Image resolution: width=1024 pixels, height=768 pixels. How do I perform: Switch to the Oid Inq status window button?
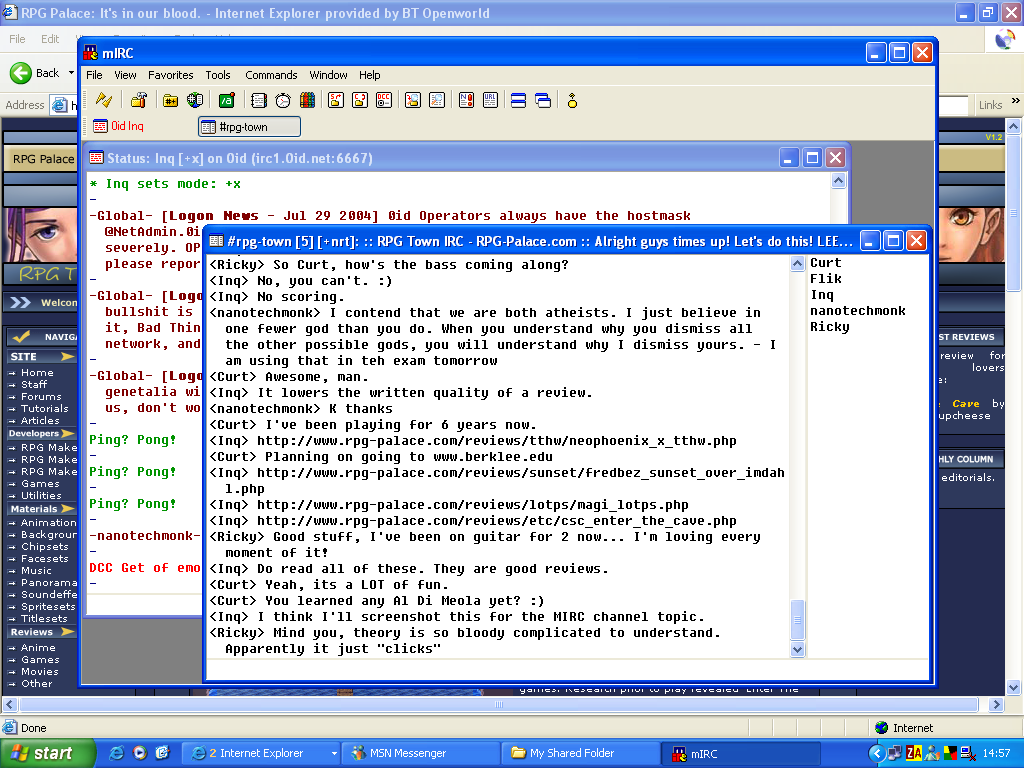coord(119,126)
